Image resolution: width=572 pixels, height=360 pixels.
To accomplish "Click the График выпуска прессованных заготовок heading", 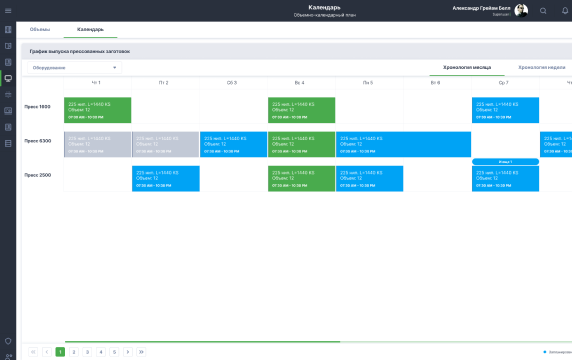I will [80, 51].
